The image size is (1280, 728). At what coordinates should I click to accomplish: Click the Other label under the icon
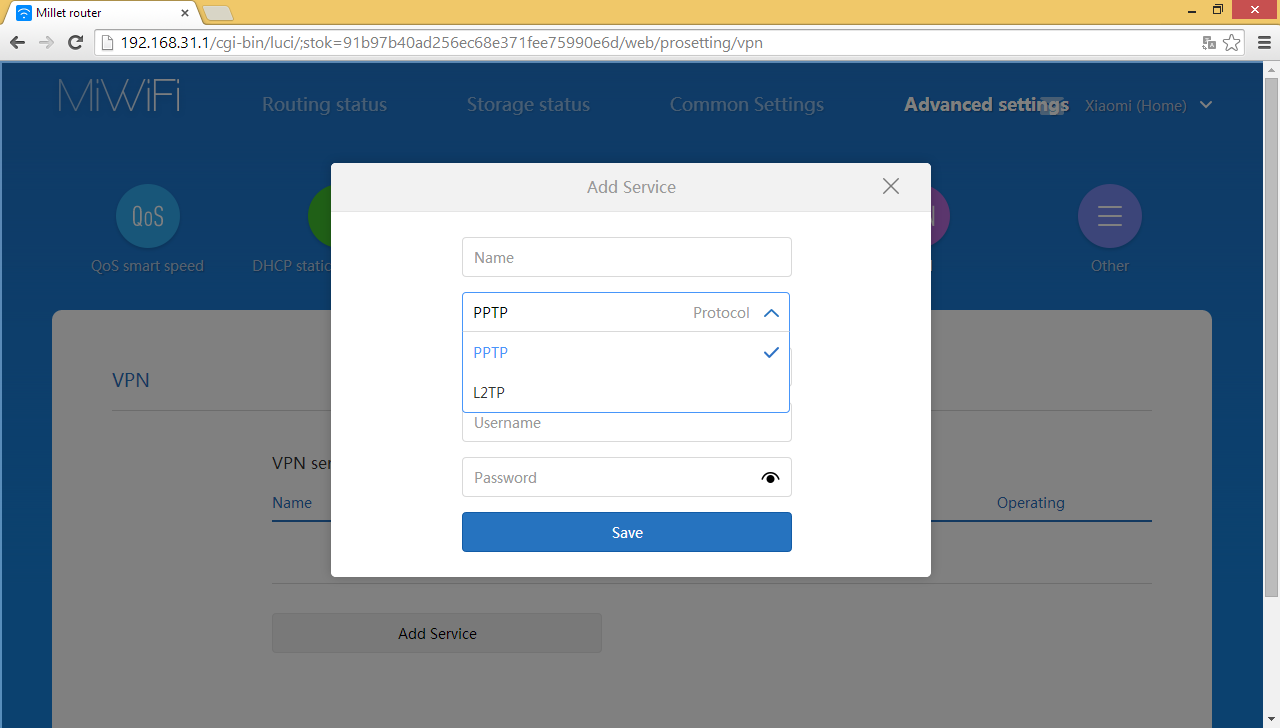click(1110, 266)
